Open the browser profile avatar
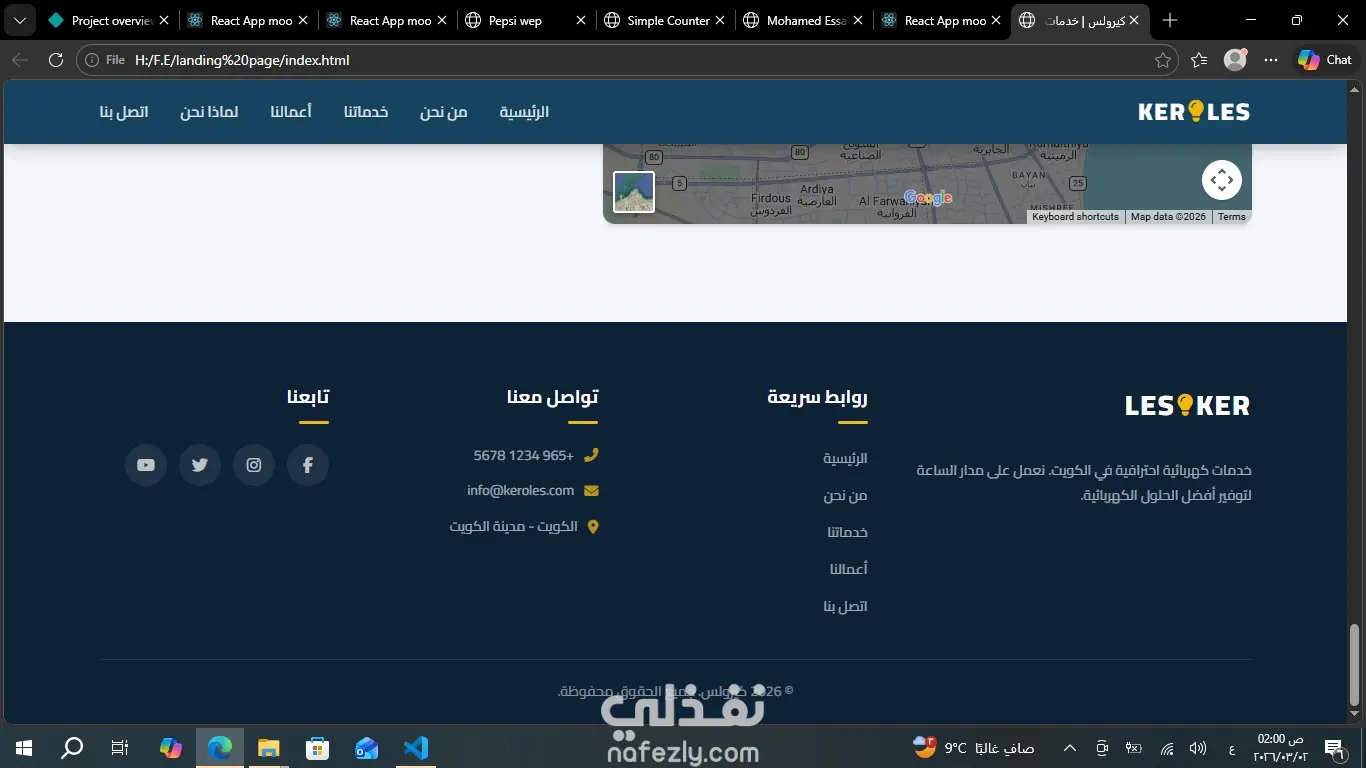 1235,60
